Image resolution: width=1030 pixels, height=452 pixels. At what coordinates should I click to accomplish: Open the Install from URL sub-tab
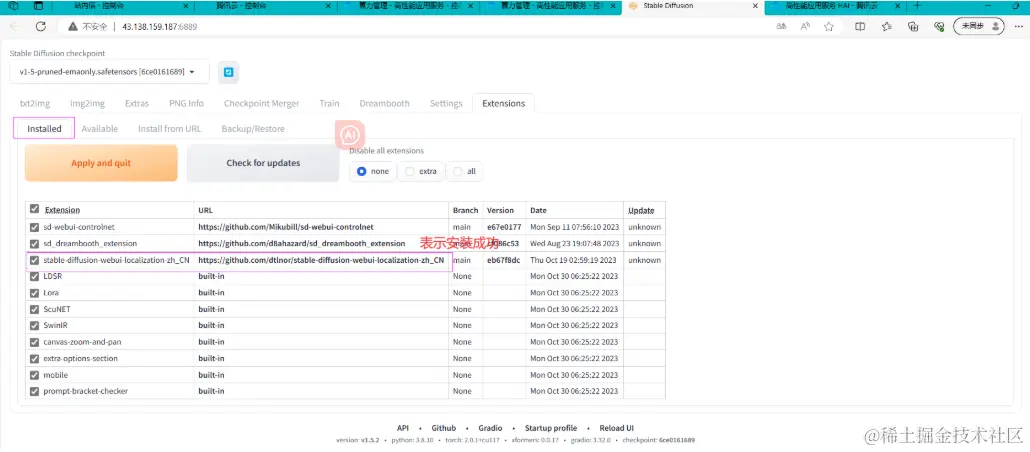[169, 129]
